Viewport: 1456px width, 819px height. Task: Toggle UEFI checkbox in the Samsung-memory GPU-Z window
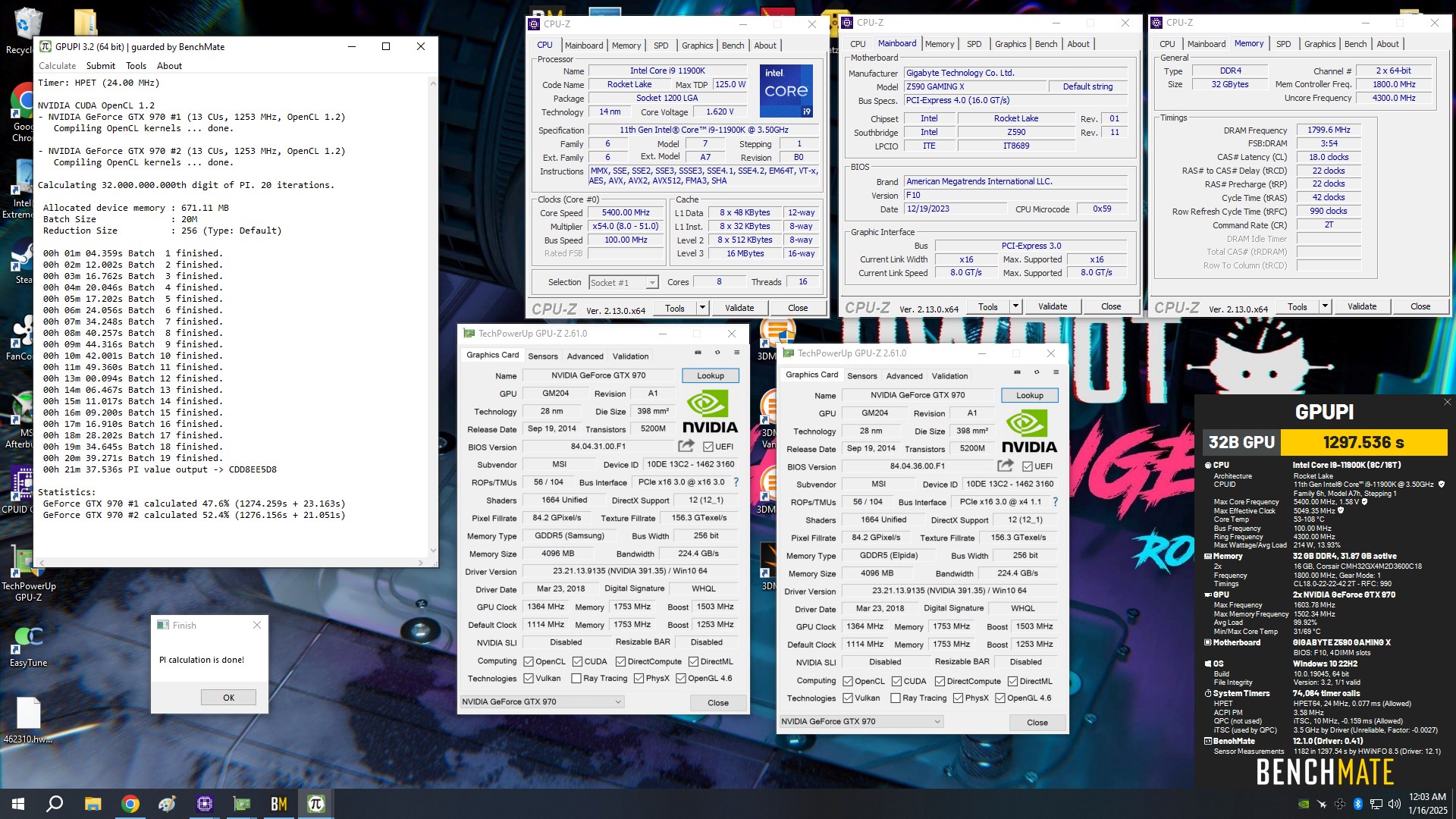pos(708,447)
